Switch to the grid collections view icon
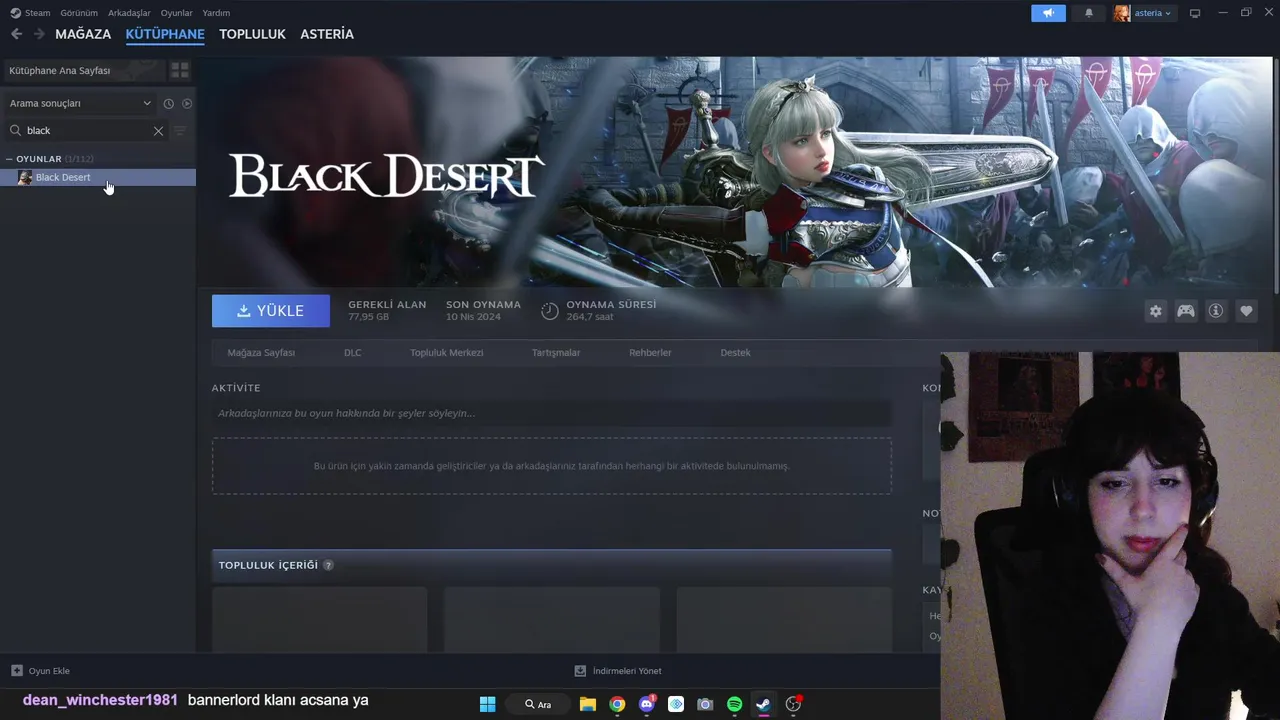This screenshot has width=1280, height=720. coord(180,70)
